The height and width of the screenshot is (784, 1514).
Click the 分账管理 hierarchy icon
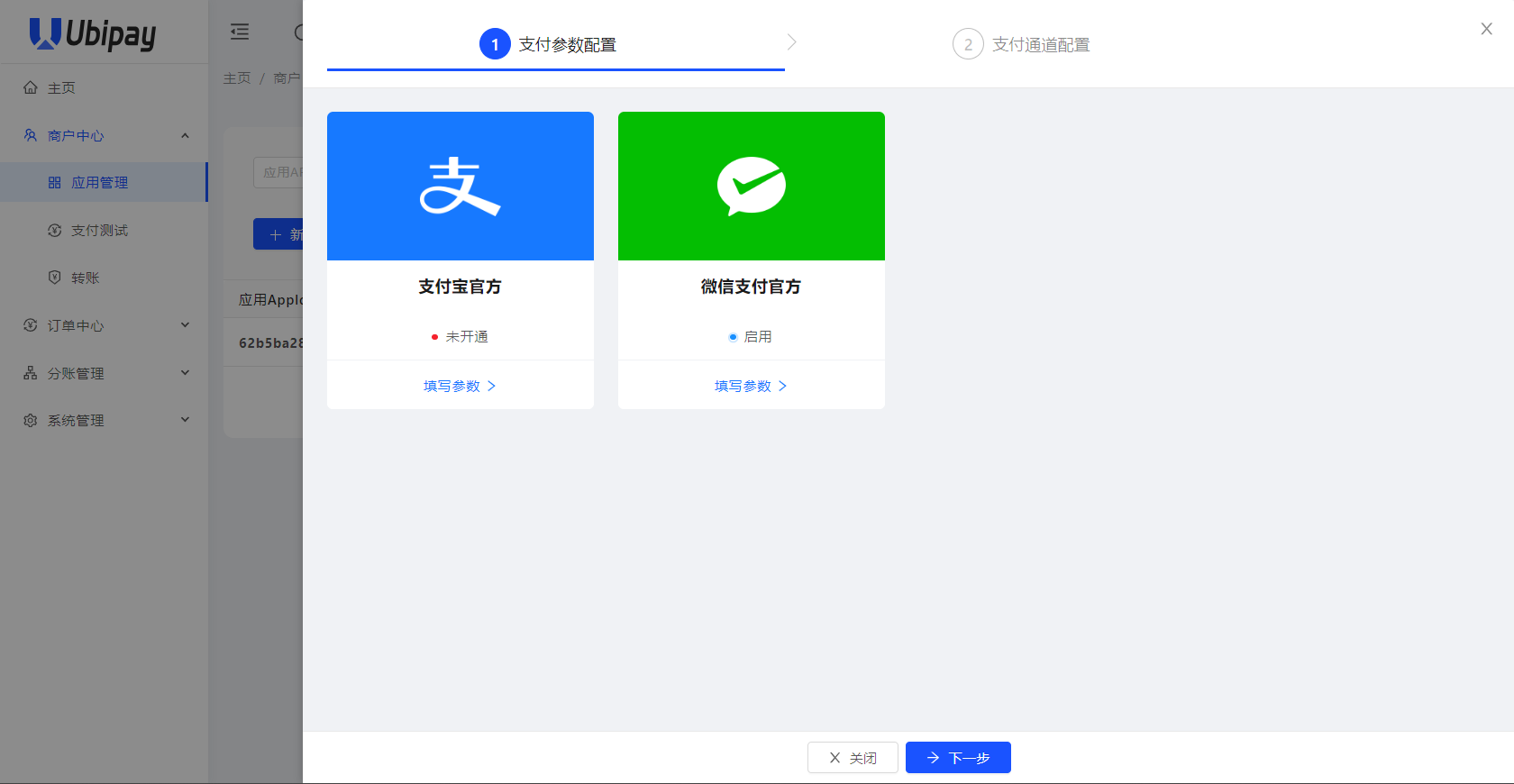click(x=31, y=373)
